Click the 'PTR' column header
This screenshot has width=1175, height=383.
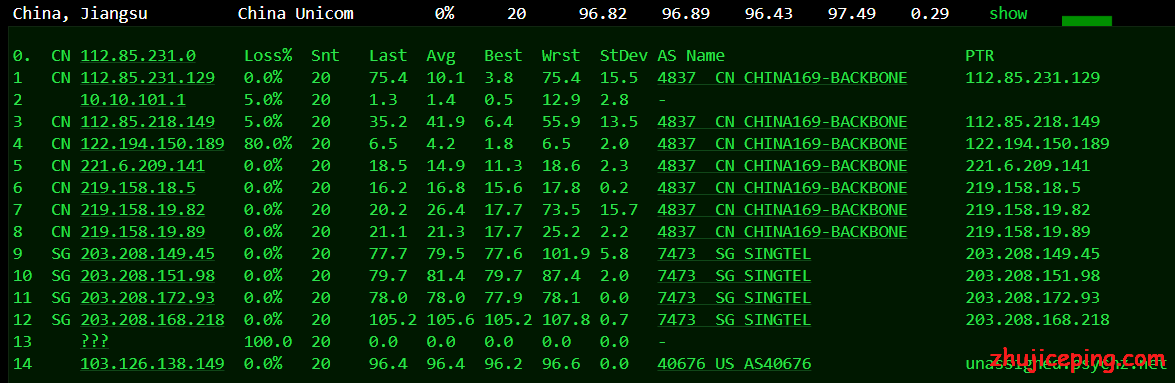(x=979, y=55)
